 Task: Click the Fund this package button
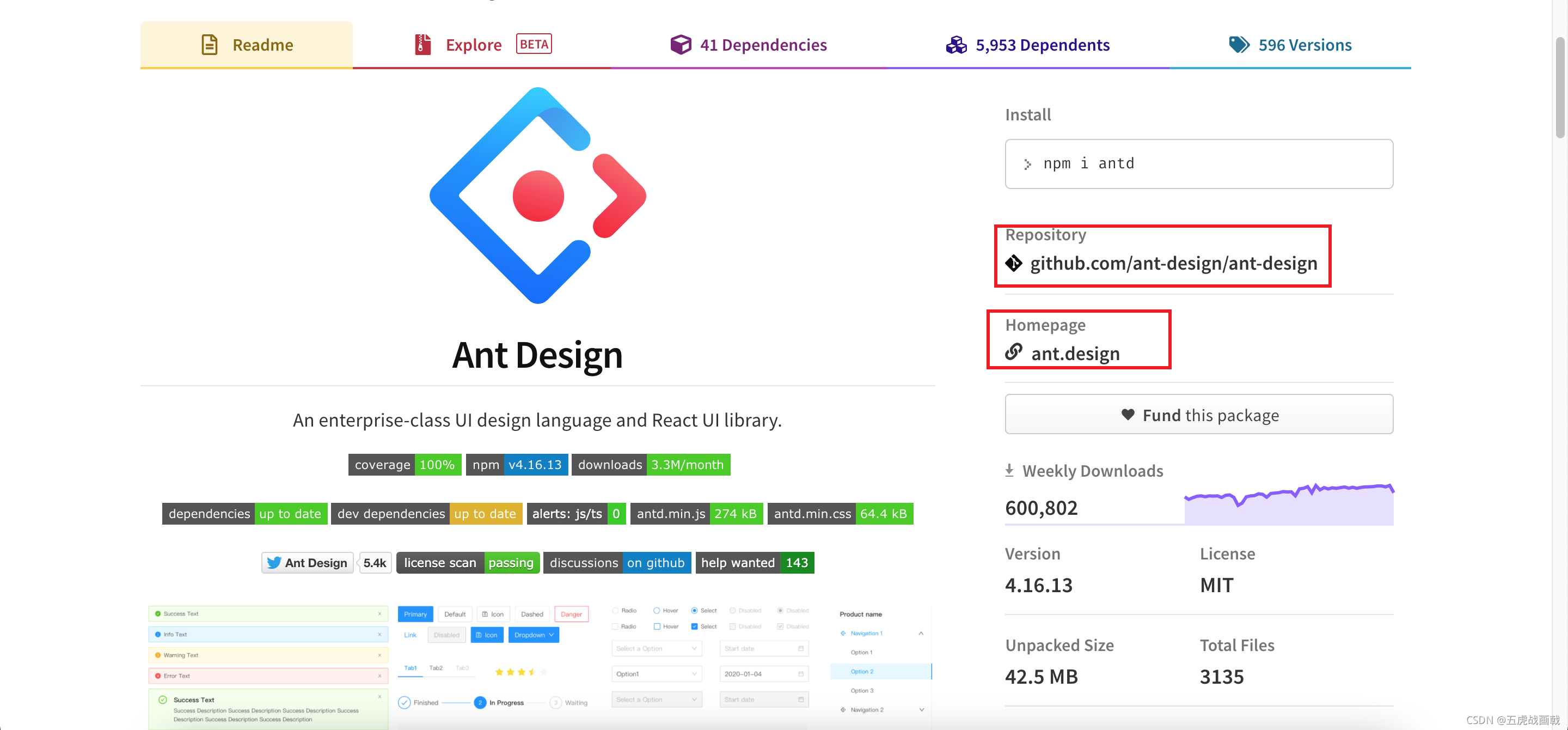tap(1198, 415)
